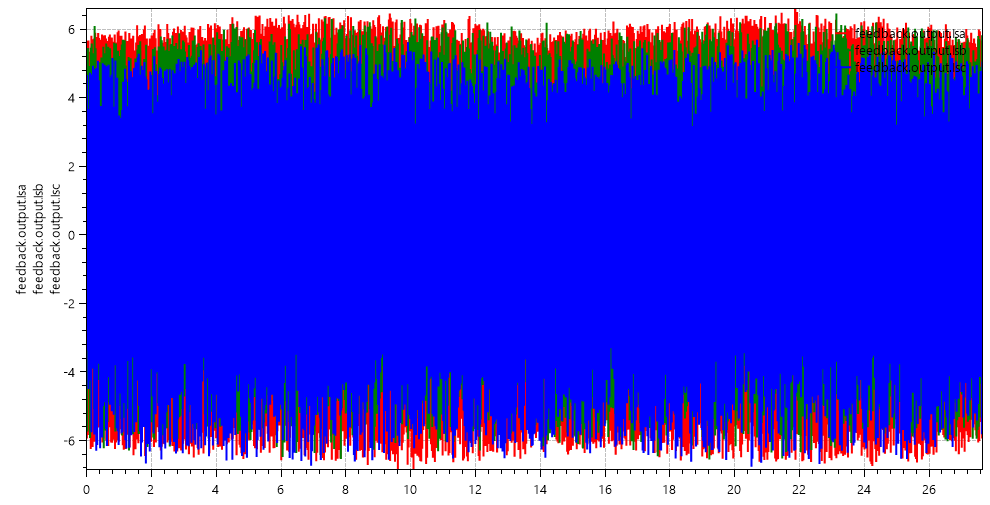Image resolution: width=990 pixels, height=505 pixels.
Task: Click the x-axis tick label 16
Action: [x=605, y=489]
